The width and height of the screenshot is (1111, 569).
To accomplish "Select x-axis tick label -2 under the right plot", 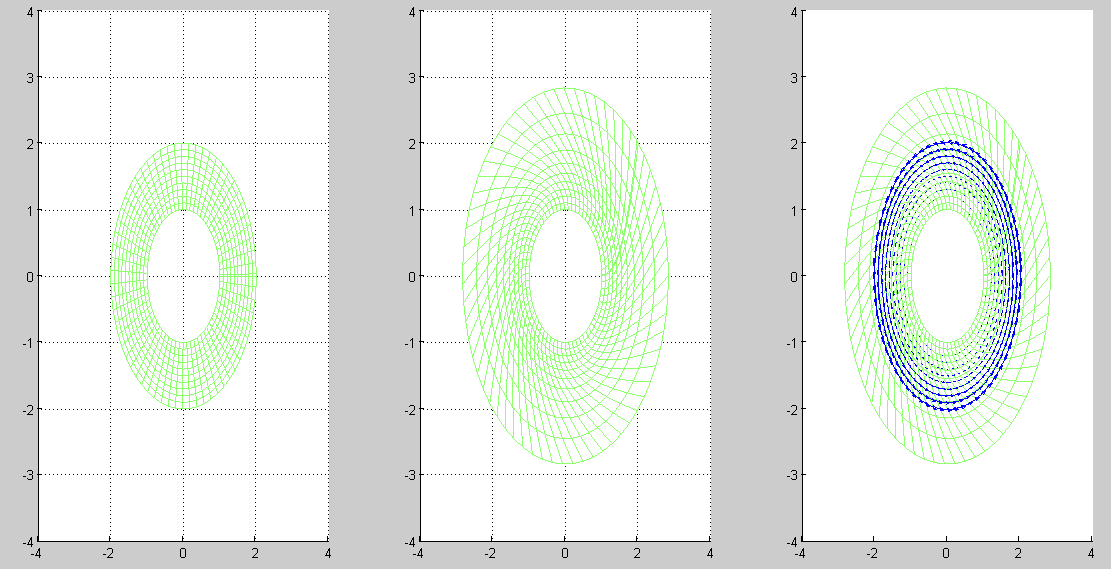I will pos(872,552).
